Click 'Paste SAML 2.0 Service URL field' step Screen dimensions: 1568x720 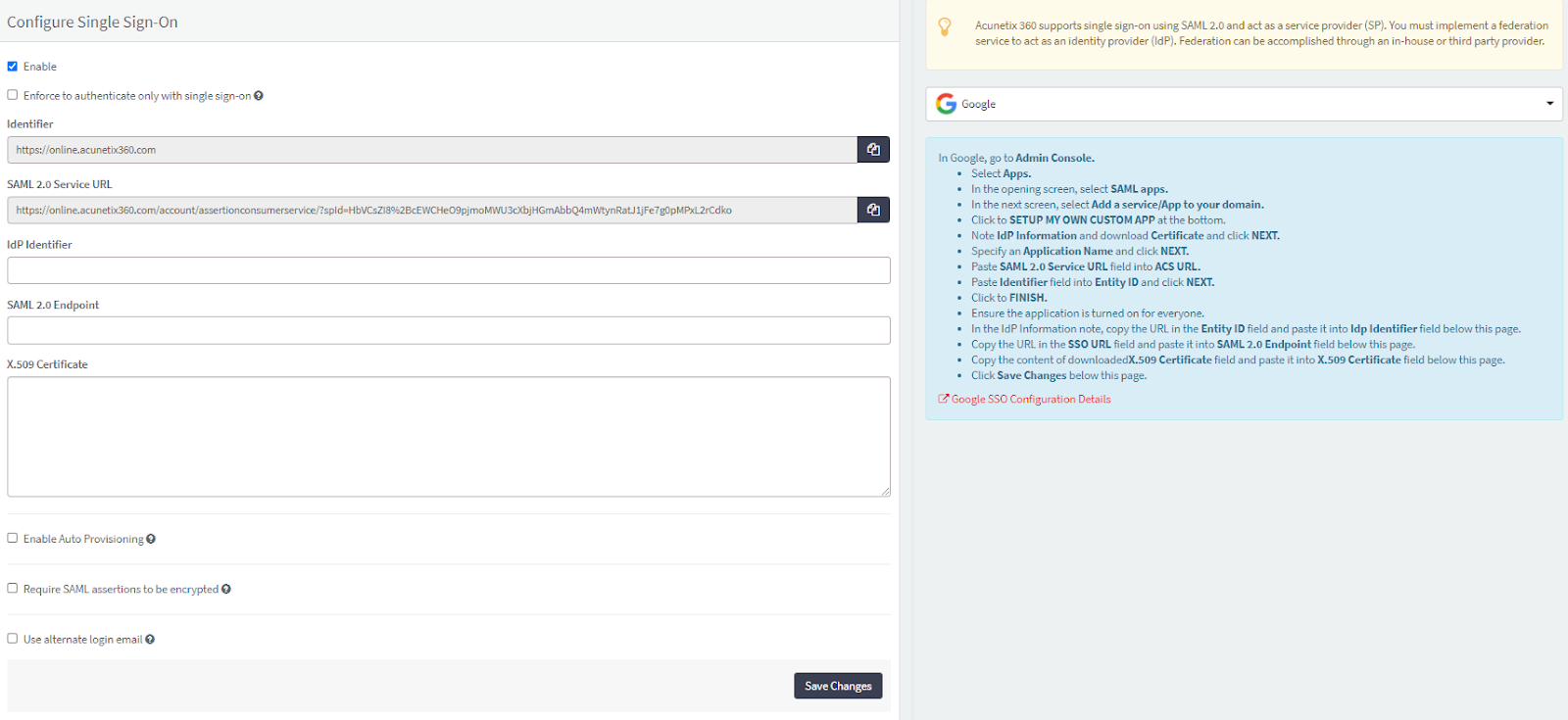click(1086, 266)
